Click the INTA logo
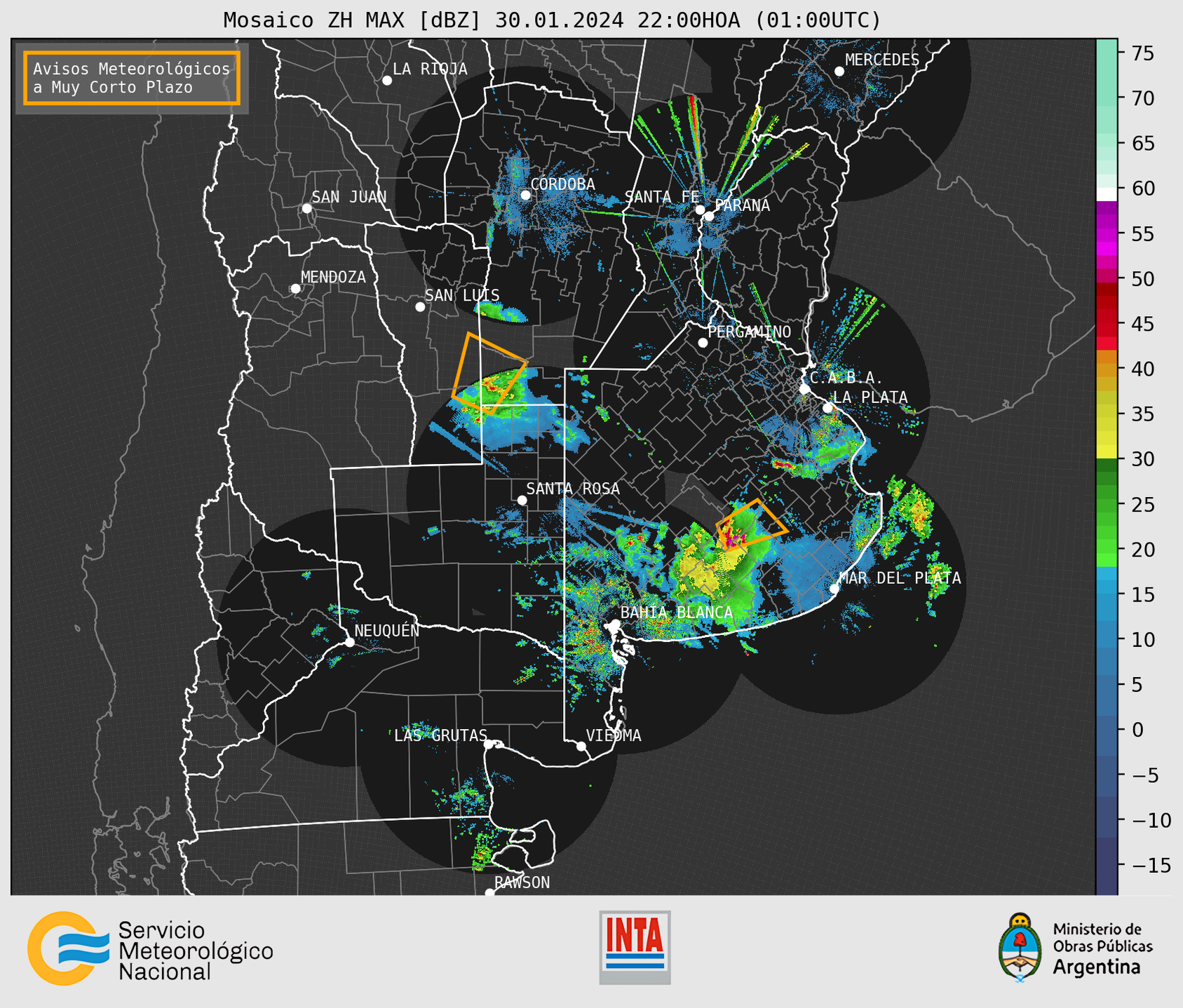The width and height of the screenshot is (1183, 1008). pos(635,948)
